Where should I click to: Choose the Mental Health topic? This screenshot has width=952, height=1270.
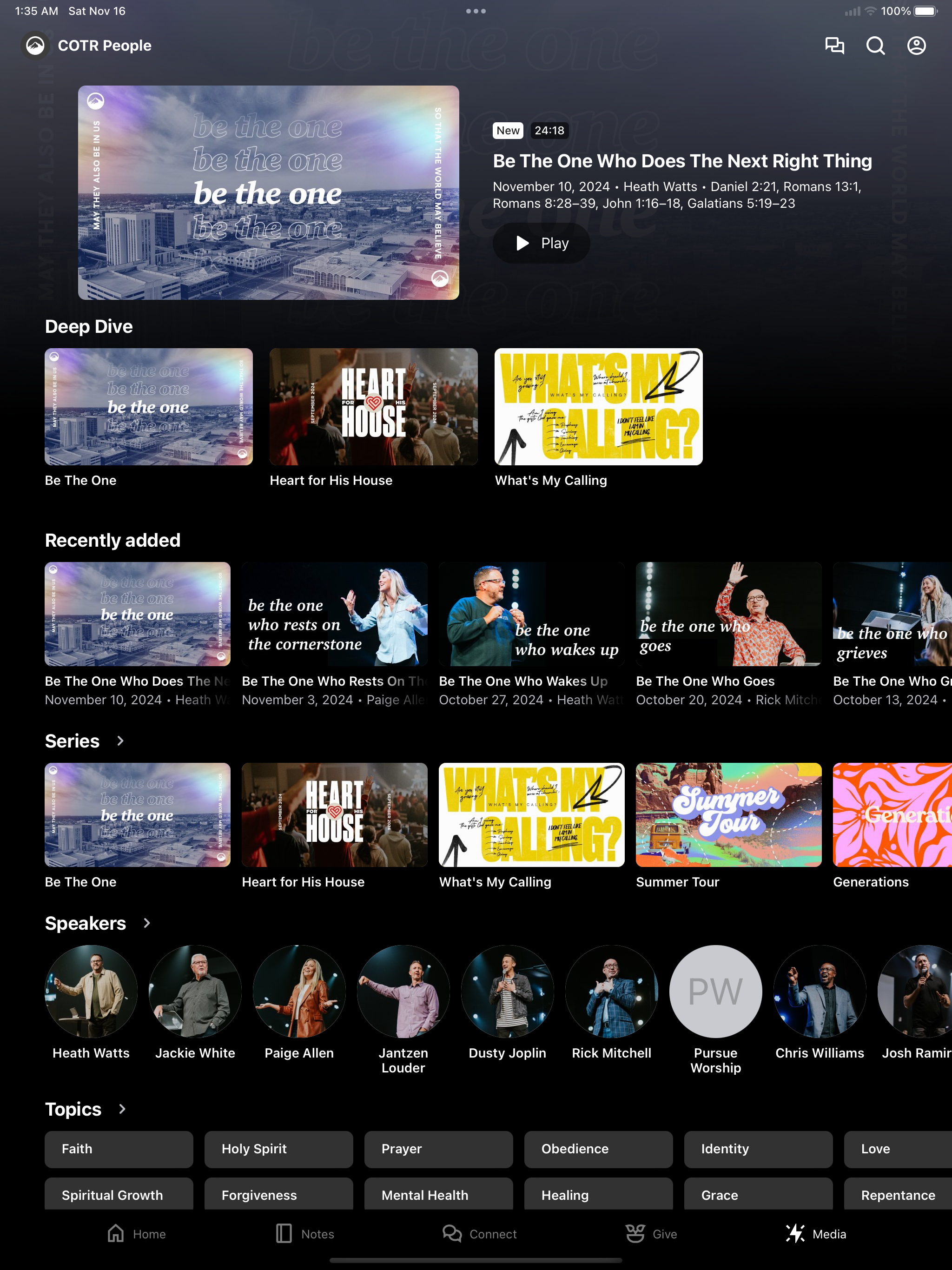click(439, 1194)
